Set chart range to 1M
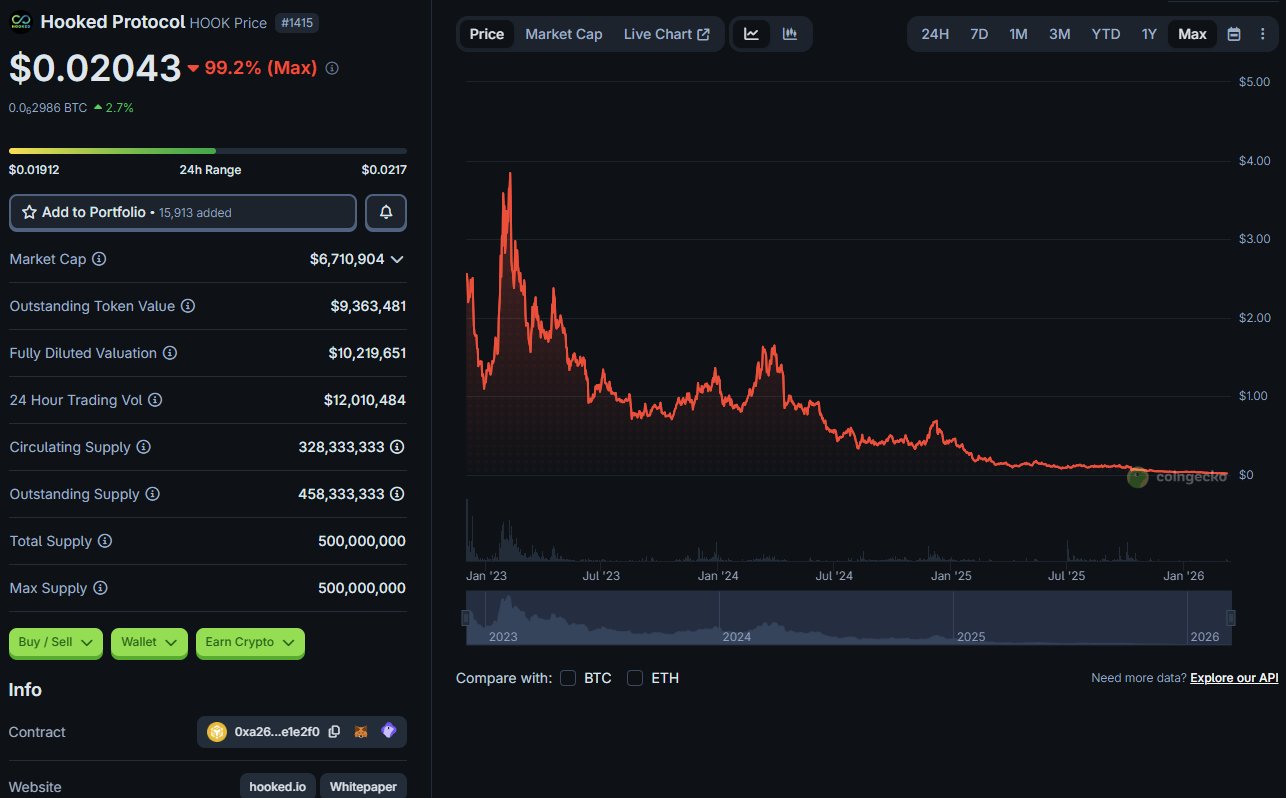Image resolution: width=1286 pixels, height=798 pixels. (x=1018, y=34)
